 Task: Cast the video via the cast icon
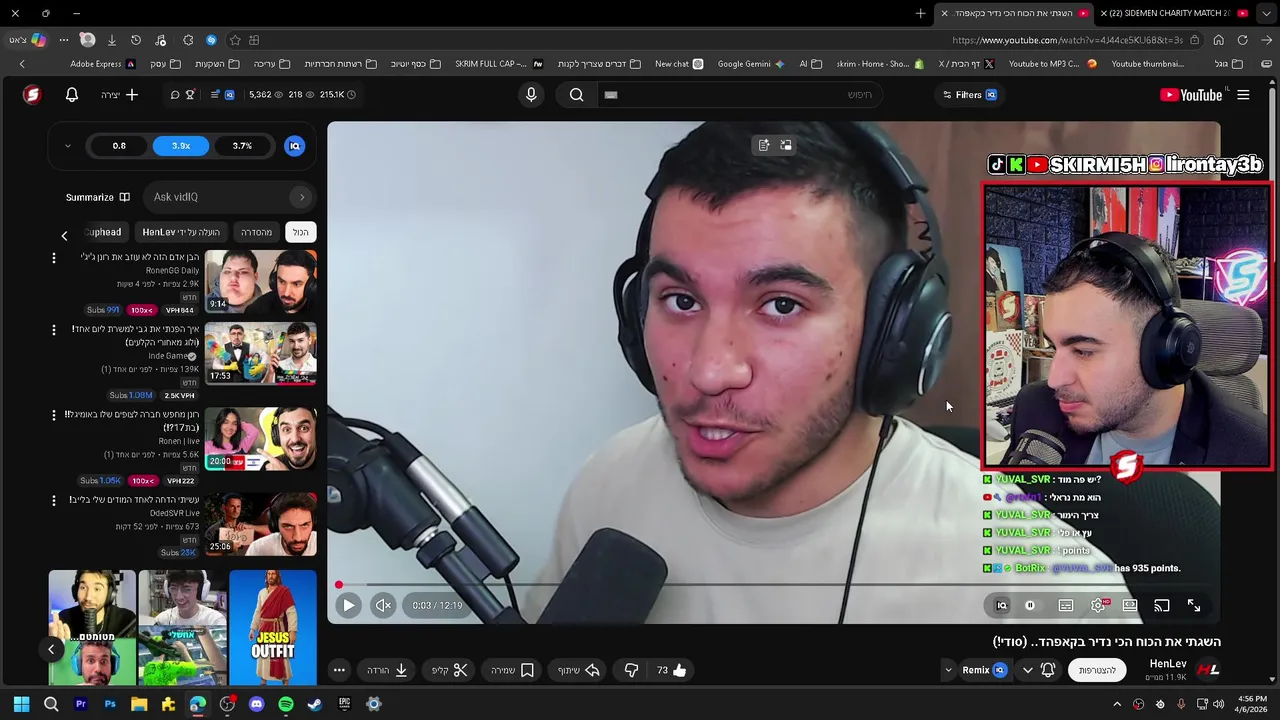1162,605
